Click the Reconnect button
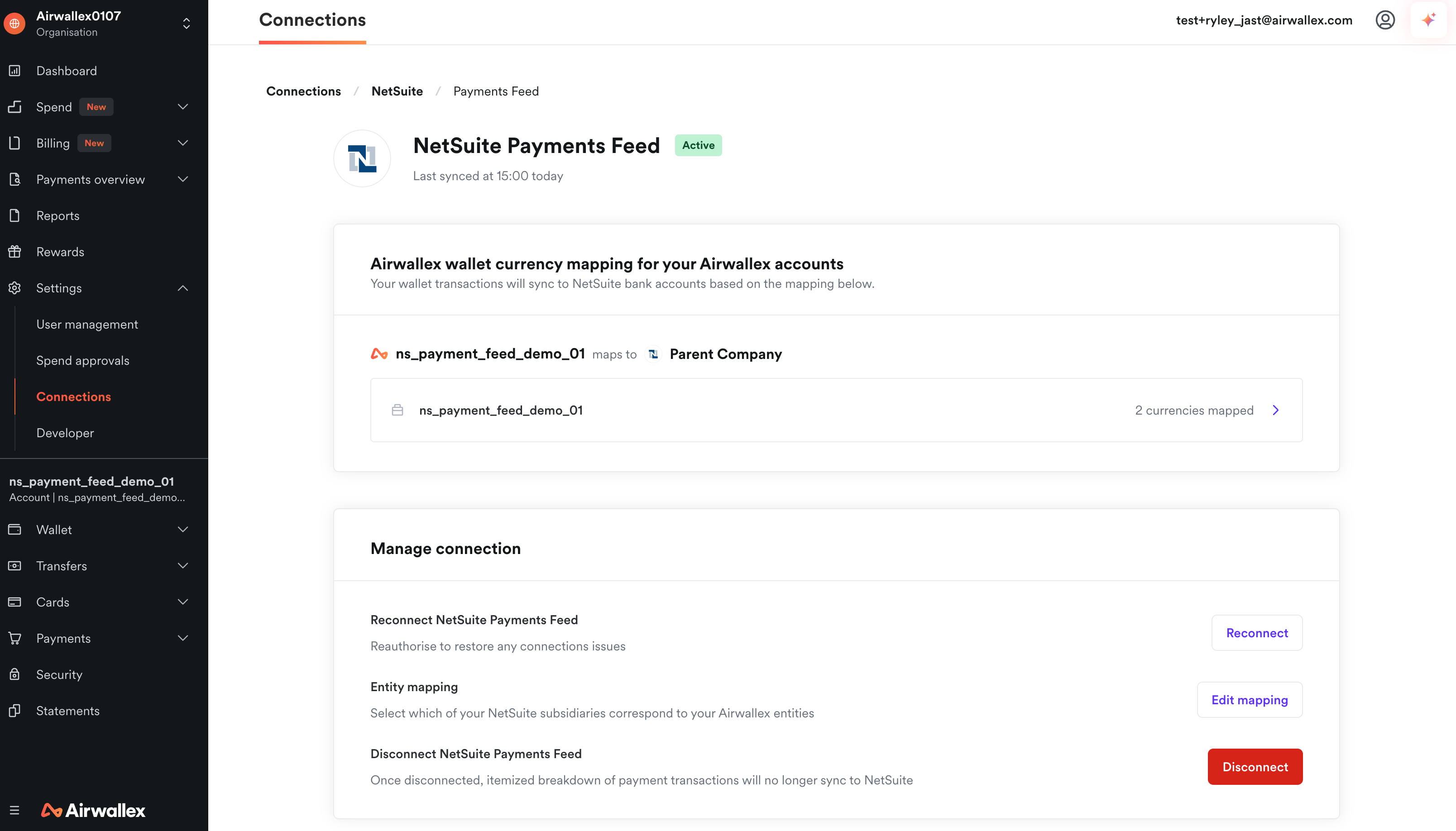 click(1256, 633)
